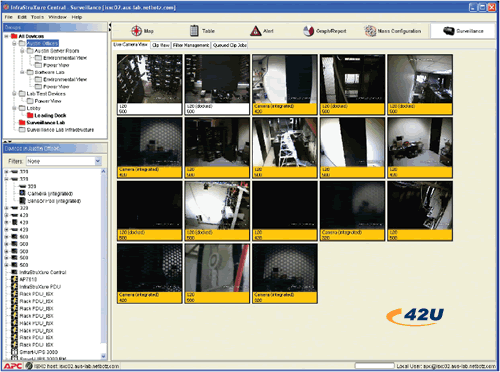Click the AP7810 power device icon
Viewport: 500px width, 372px height.
tap(15, 279)
